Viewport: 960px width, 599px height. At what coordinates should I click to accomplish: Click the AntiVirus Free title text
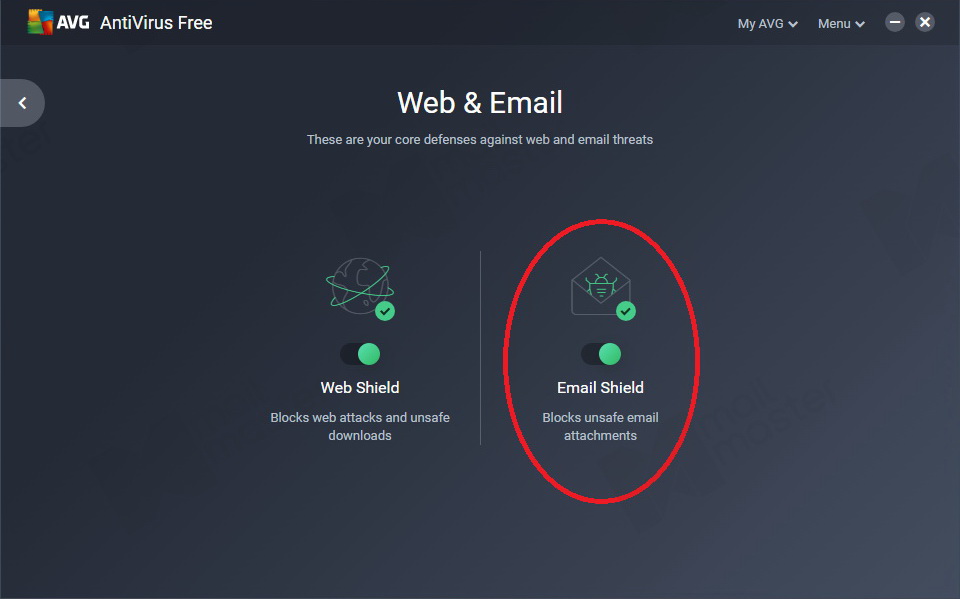[x=156, y=23]
